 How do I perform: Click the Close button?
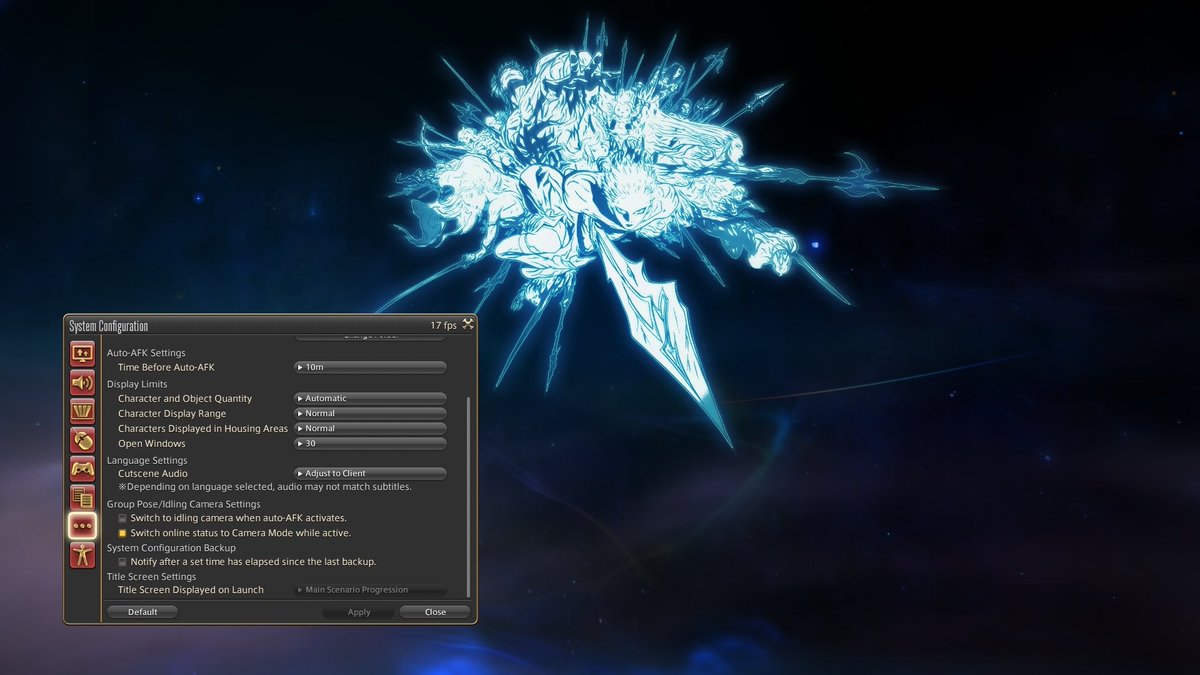(435, 612)
